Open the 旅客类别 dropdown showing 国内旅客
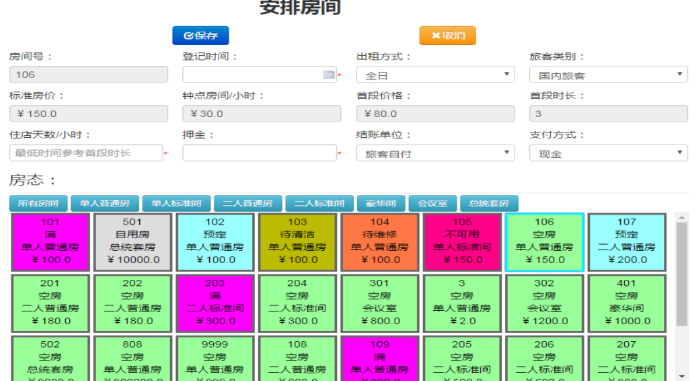The height and width of the screenshot is (381, 700). [608, 75]
